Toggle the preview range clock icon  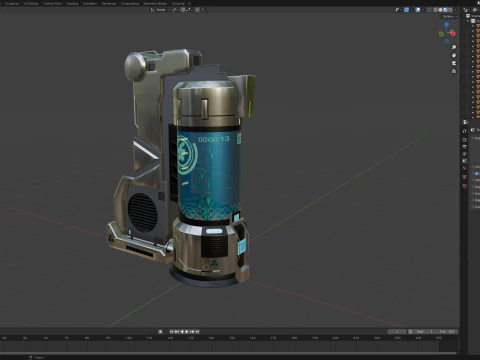pos(410,331)
